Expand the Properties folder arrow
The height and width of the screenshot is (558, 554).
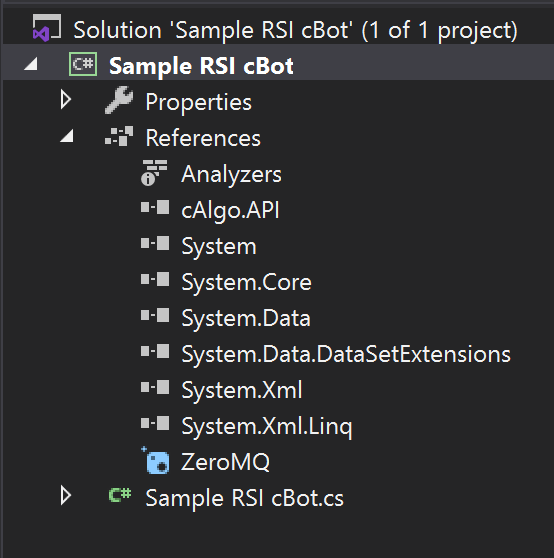[x=66, y=99]
